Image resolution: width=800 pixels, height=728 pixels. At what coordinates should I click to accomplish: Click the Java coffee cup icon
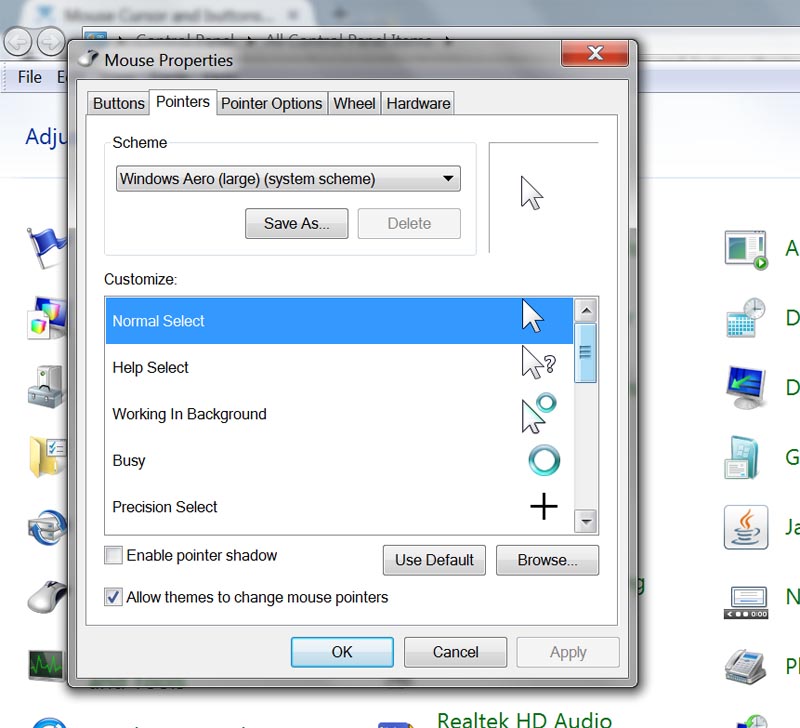pyautogui.click(x=745, y=527)
